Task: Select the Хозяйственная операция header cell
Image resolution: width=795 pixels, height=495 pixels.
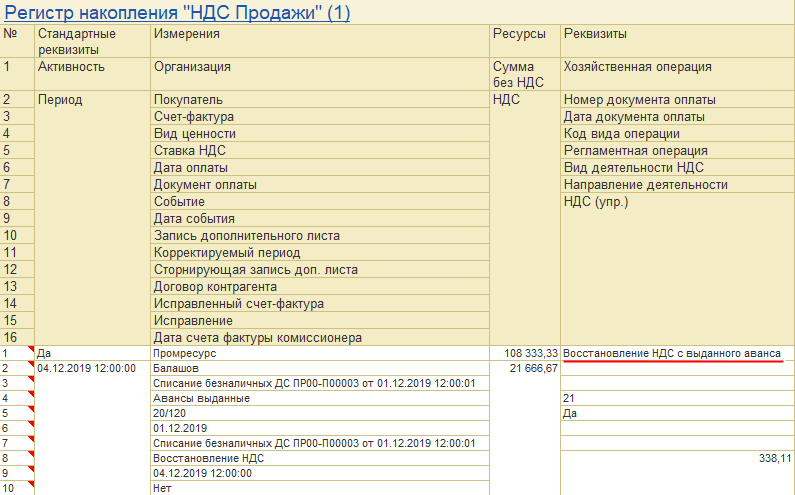Action: 677,74
